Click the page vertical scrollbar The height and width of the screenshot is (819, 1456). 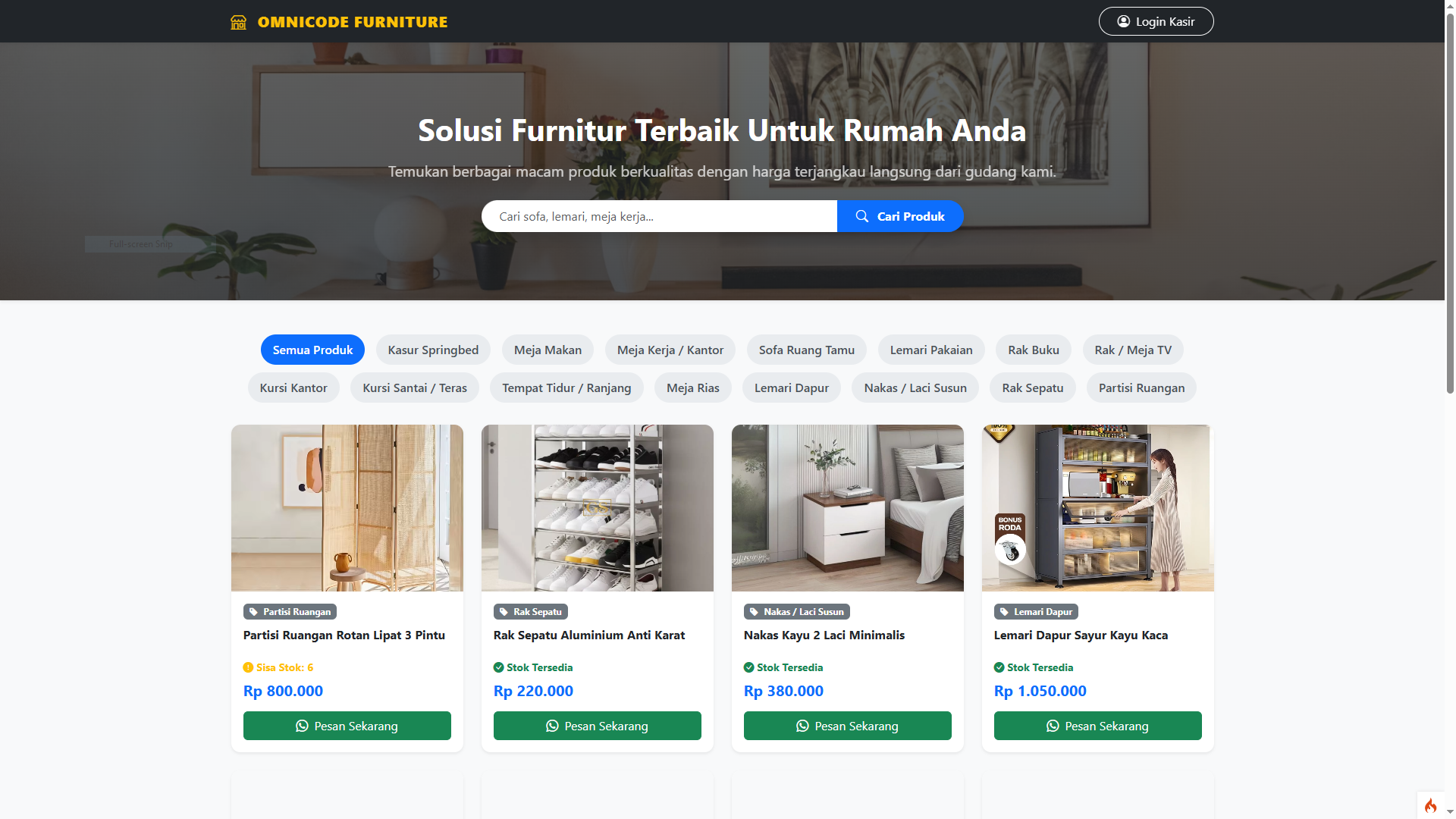coord(1450,205)
